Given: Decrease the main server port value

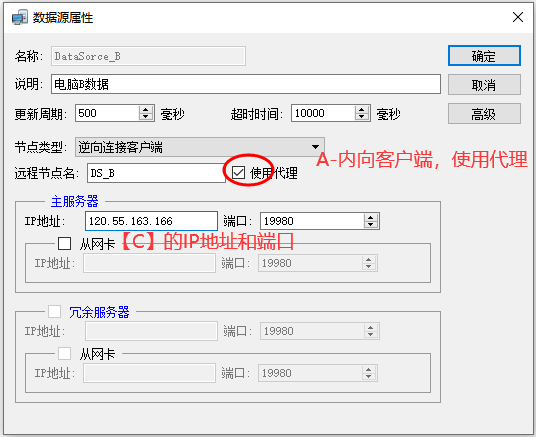Looking at the screenshot, I should tap(371, 225).
